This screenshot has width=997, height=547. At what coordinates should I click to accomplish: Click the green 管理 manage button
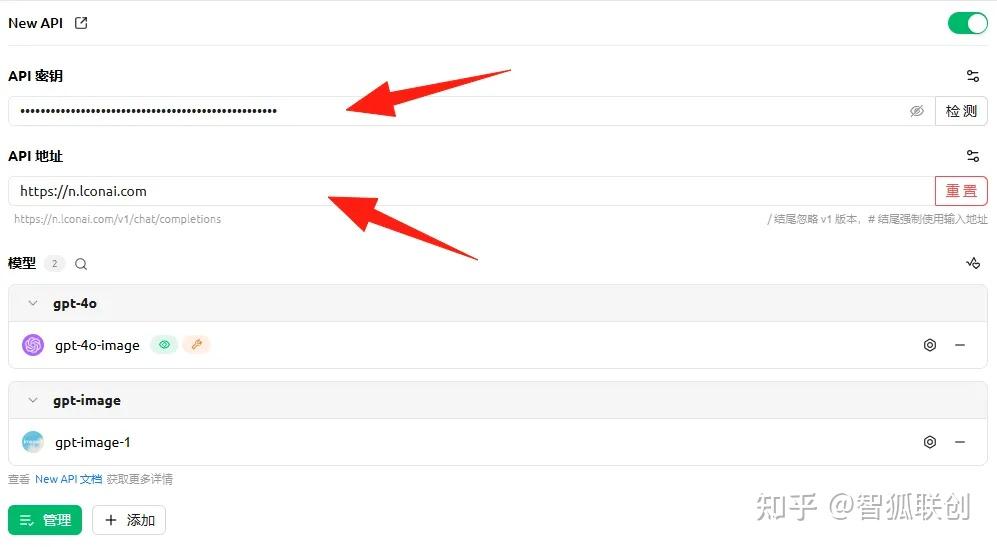45,520
